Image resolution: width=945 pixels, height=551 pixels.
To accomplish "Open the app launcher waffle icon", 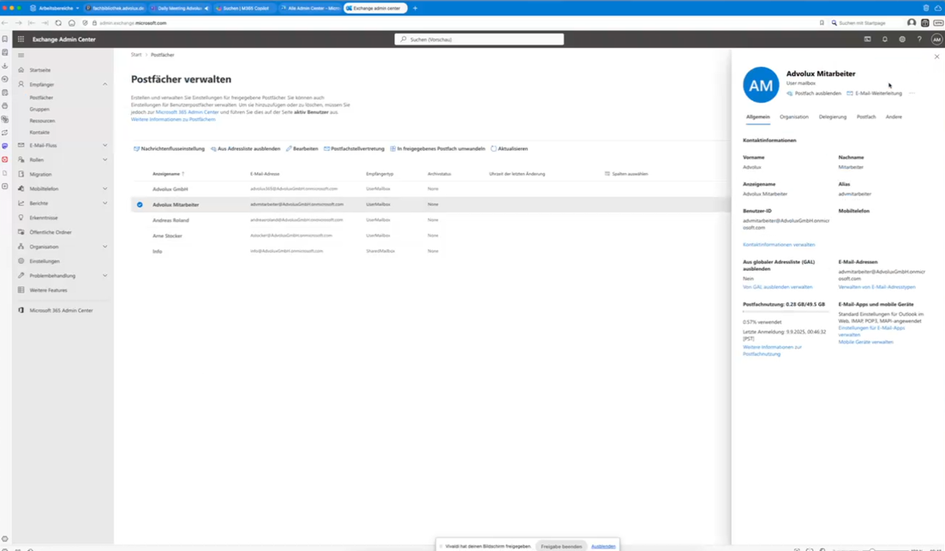I will 21,39.
